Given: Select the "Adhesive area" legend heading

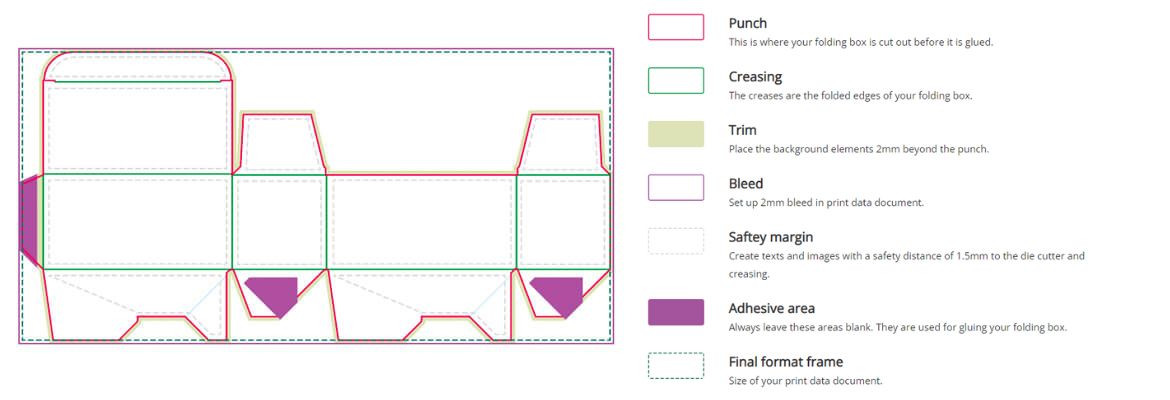Looking at the screenshot, I should [x=771, y=308].
